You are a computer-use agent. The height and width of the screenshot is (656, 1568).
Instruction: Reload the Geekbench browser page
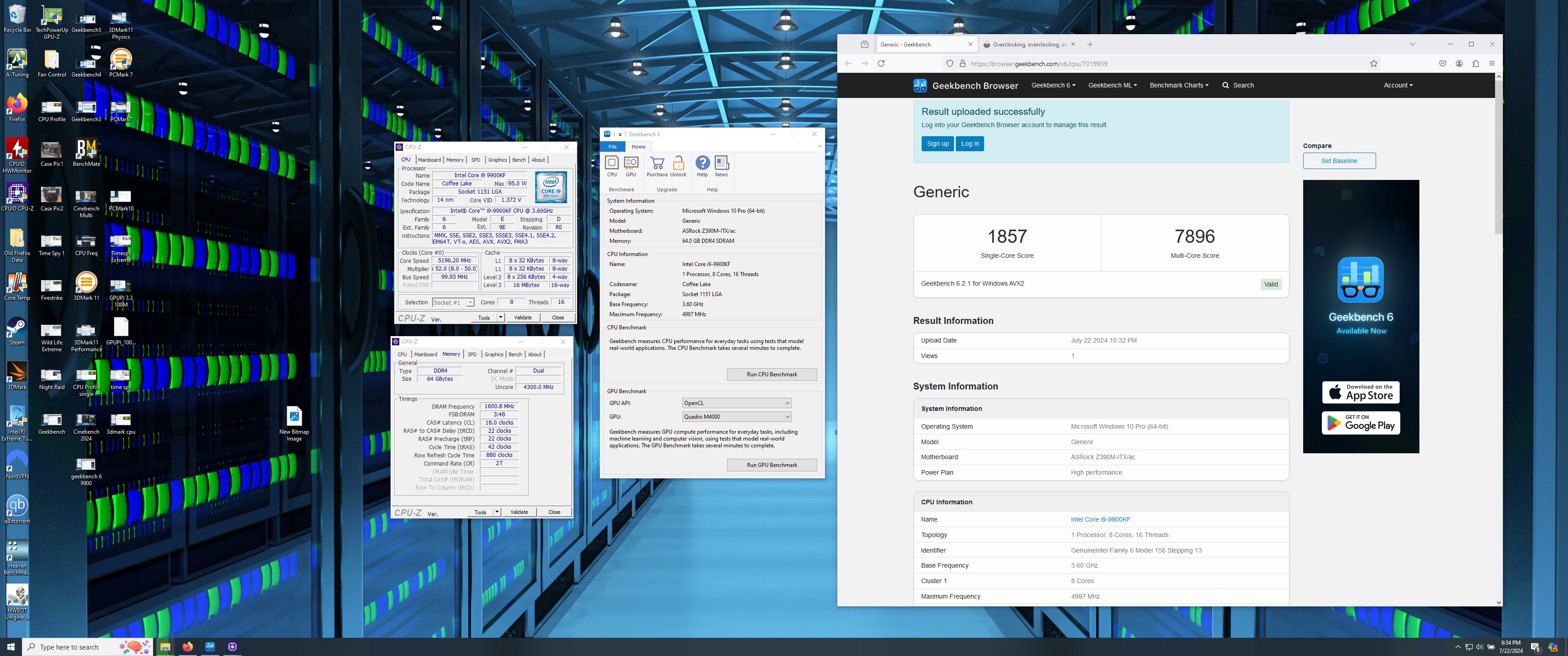pyautogui.click(x=881, y=63)
